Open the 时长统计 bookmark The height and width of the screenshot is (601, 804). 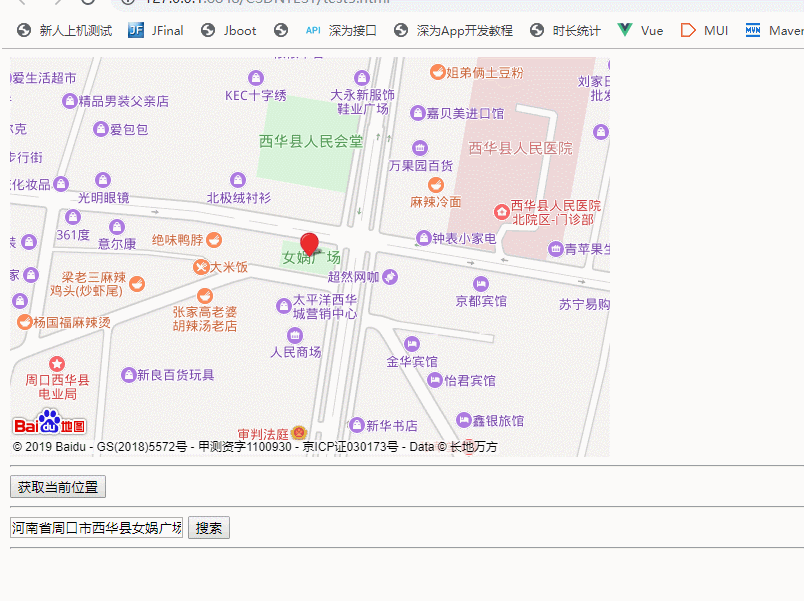pyautogui.click(x=565, y=31)
